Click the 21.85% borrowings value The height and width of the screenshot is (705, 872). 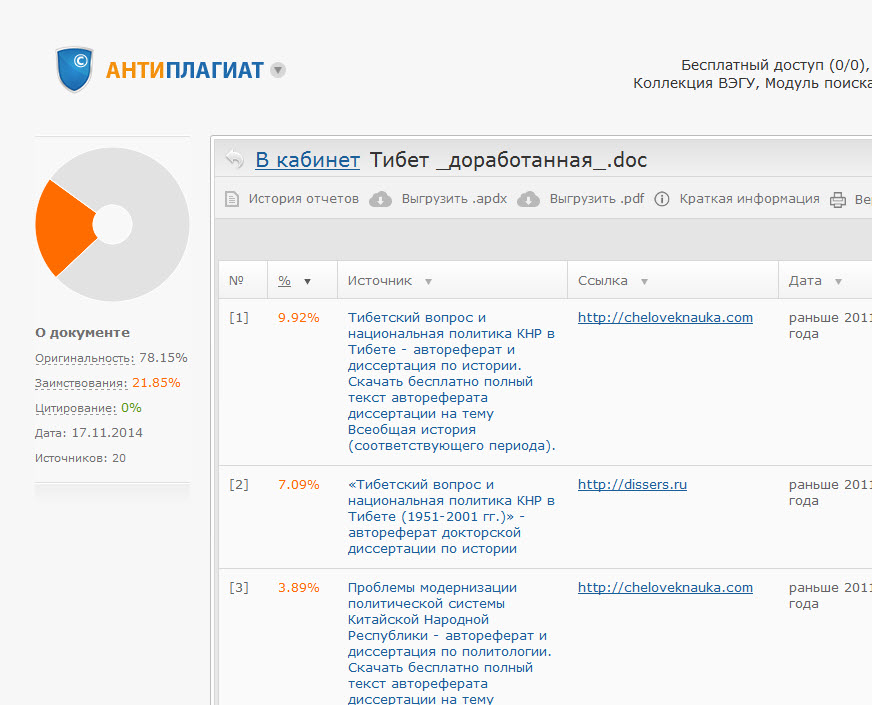click(156, 383)
